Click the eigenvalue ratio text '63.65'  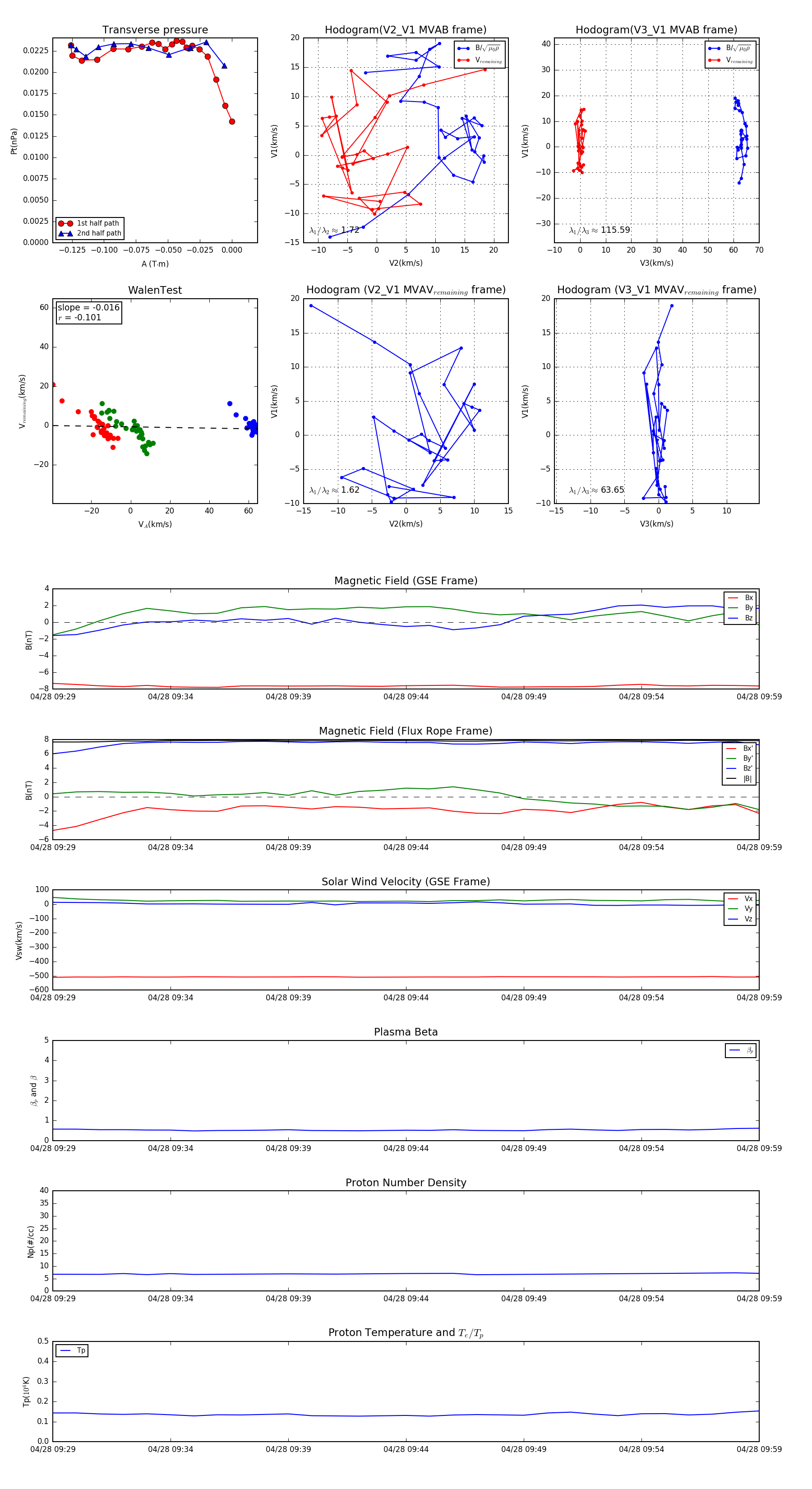pyautogui.click(x=613, y=490)
